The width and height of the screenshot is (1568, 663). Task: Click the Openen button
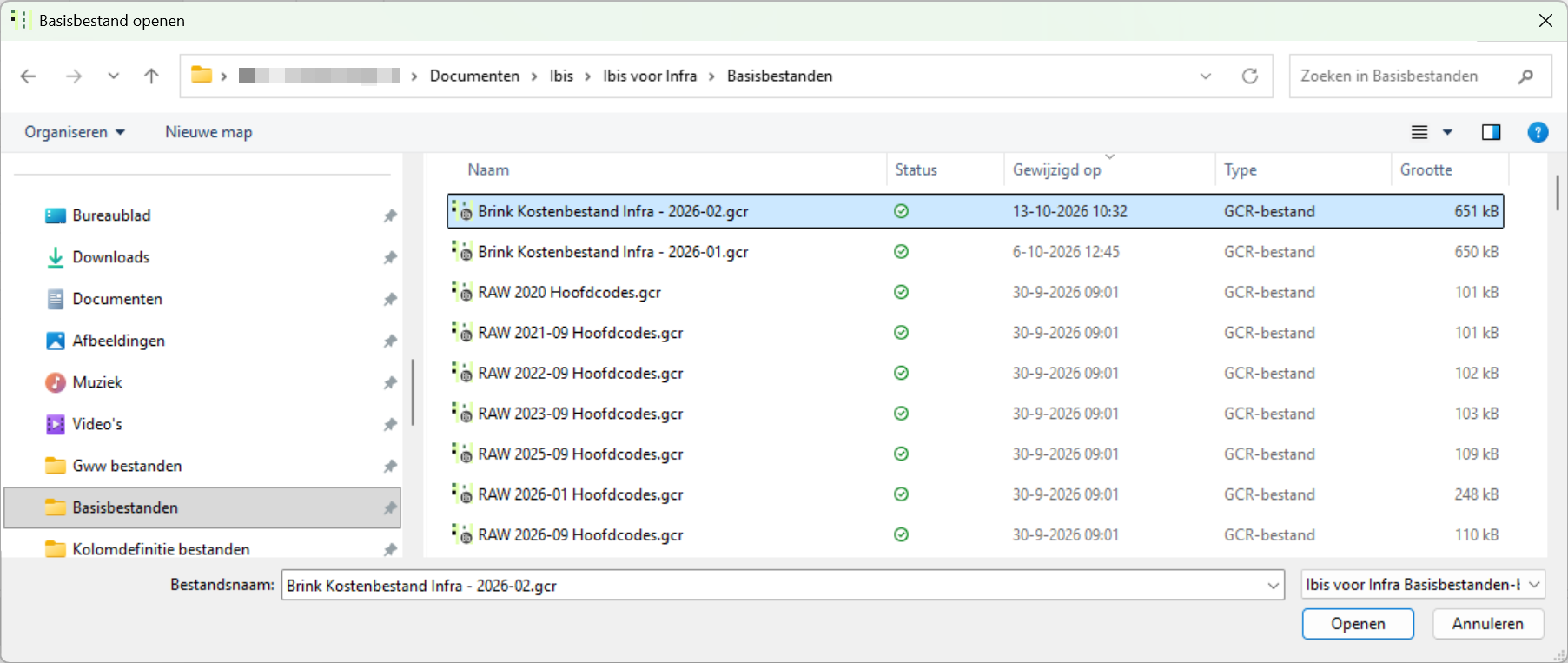[1358, 624]
